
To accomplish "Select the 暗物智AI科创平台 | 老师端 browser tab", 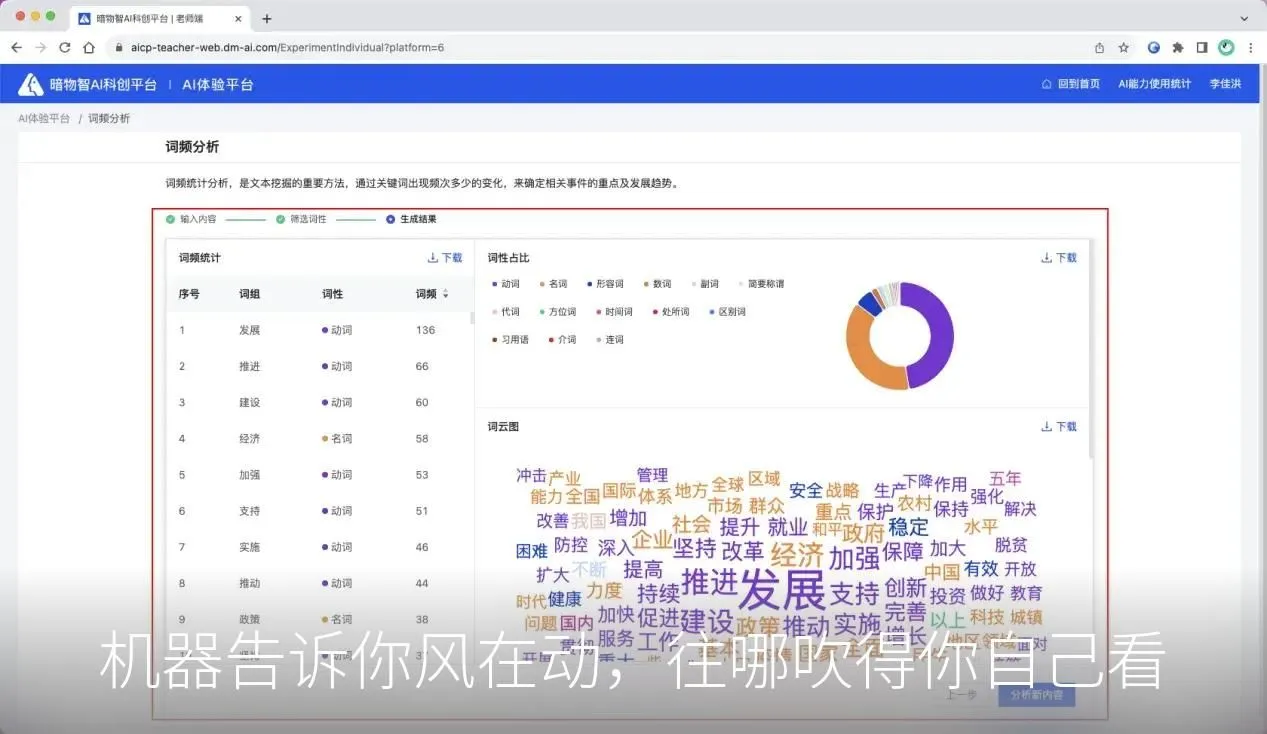I will 160,18.
